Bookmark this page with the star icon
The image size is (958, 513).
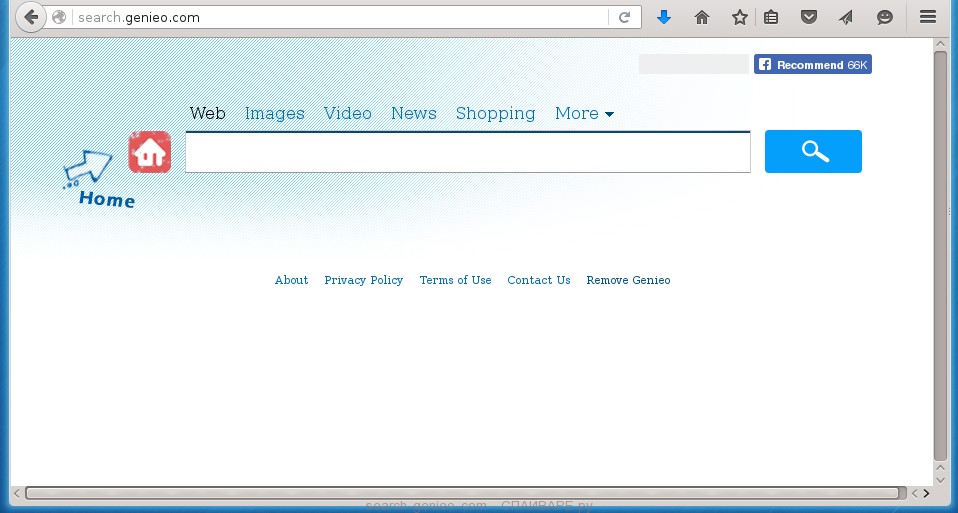pyautogui.click(x=740, y=17)
